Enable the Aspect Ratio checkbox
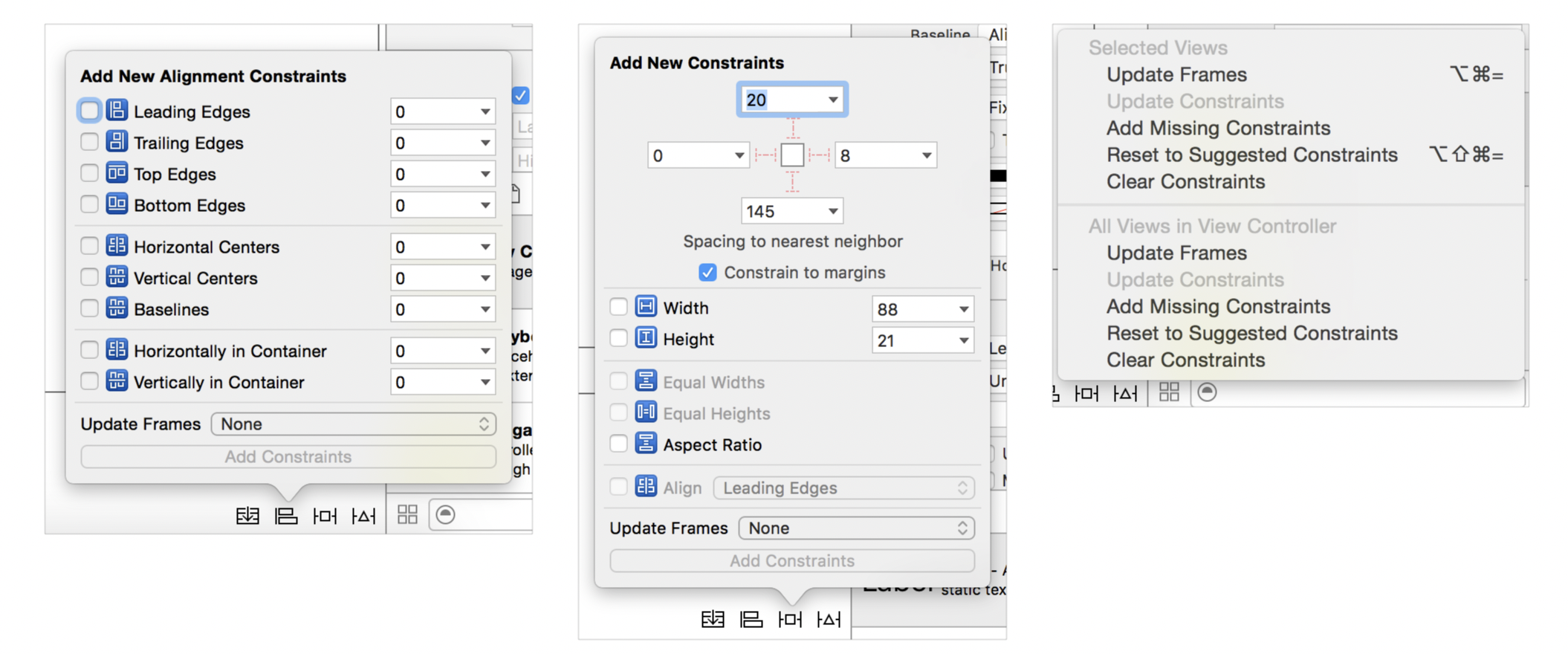The width and height of the screenshot is (1568, 654). point(618,444)
